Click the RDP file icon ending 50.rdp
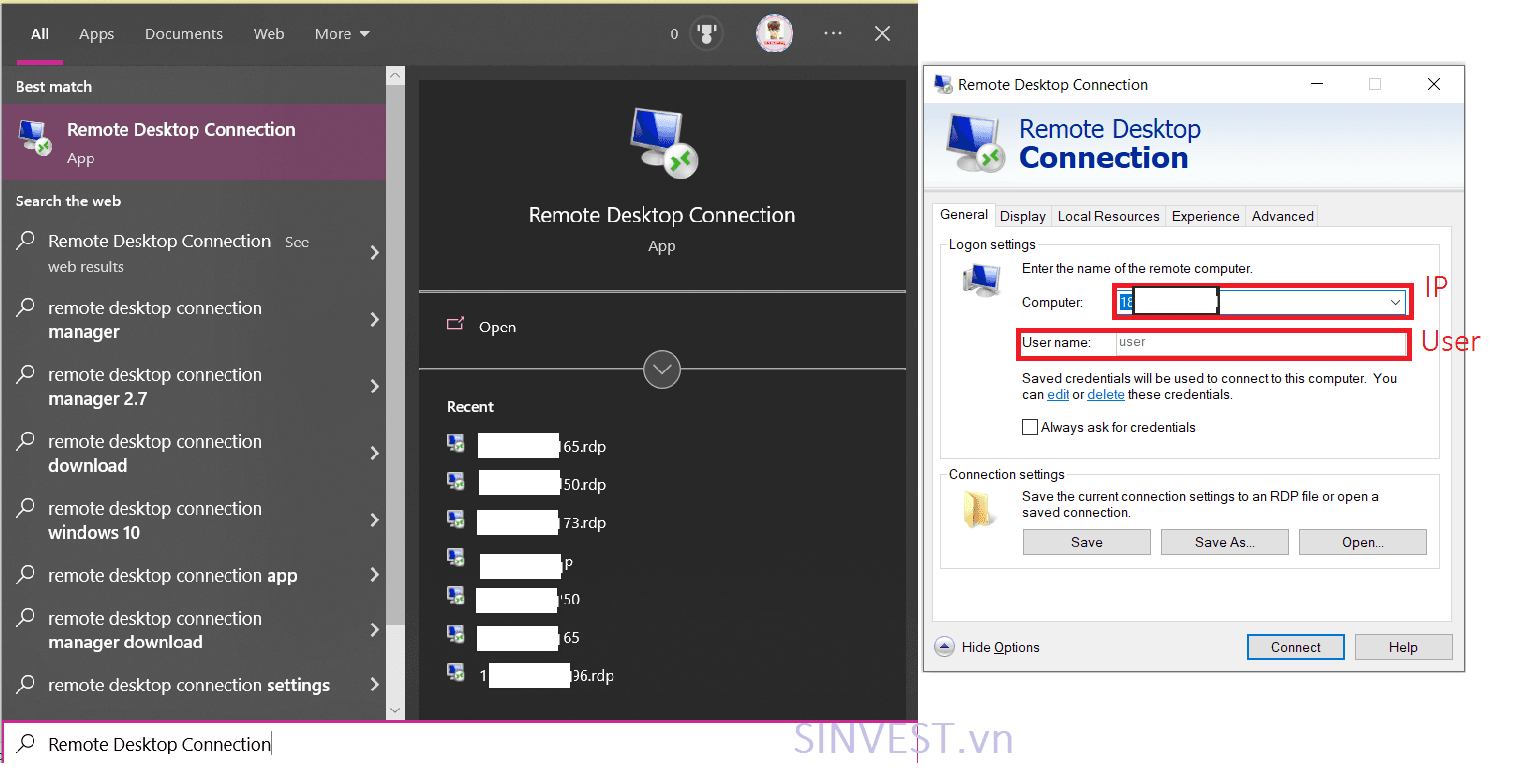This screenshot has width=1520, height=775. (x=456, y=482)
